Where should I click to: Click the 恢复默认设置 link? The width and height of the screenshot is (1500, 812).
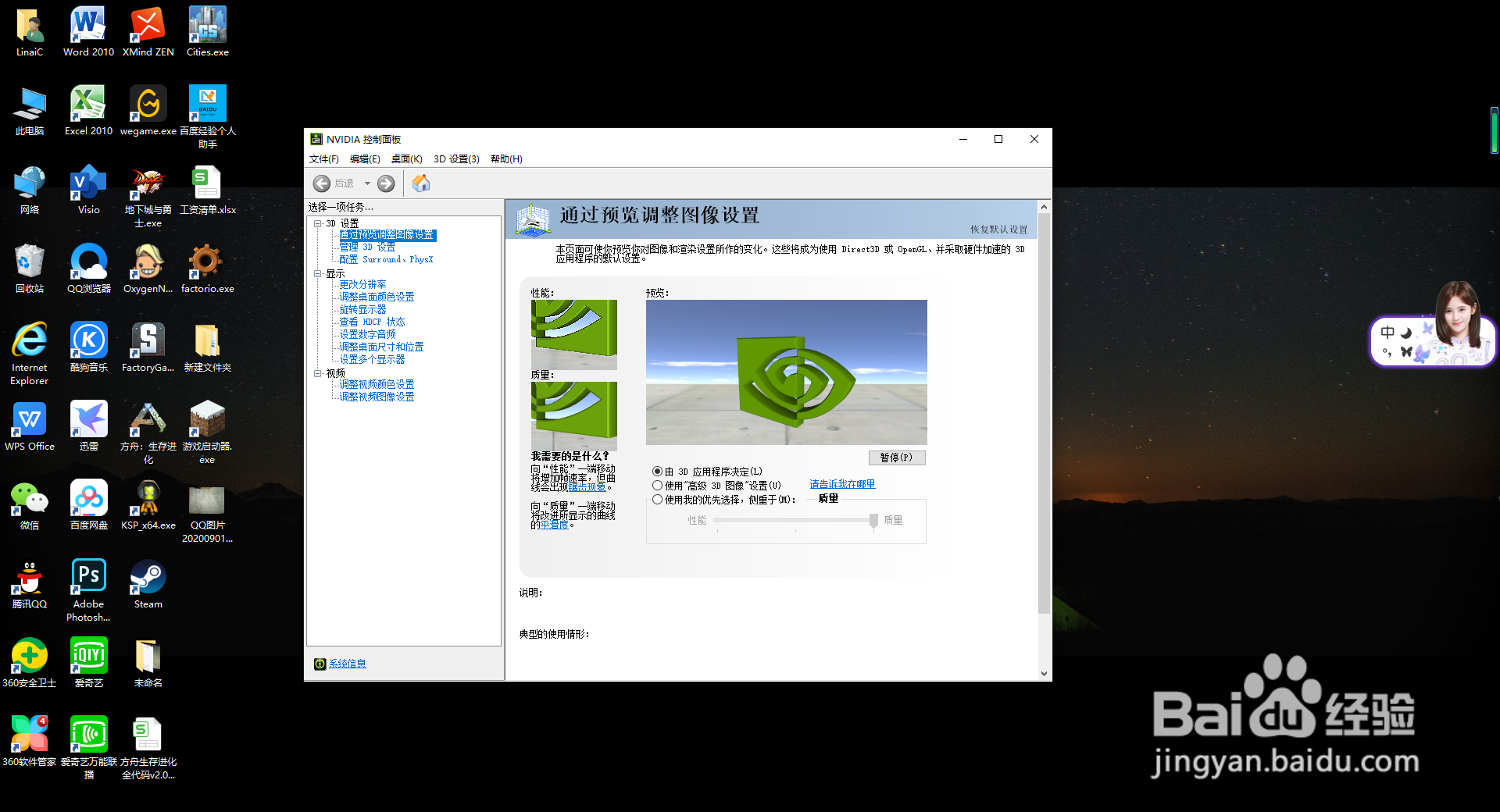point(999,230)
